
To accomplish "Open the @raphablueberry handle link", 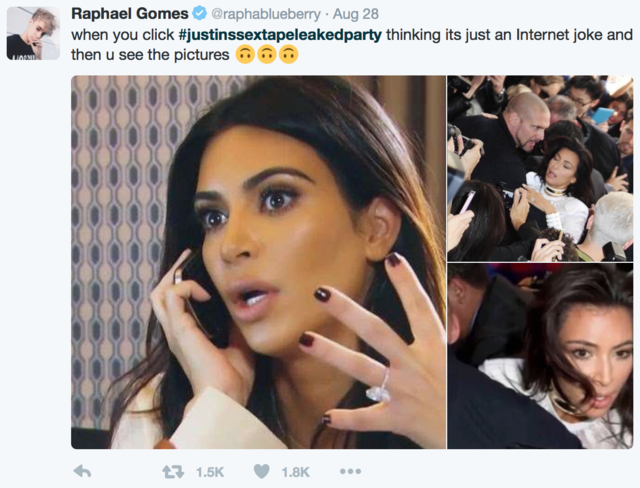I will point(266,14).
